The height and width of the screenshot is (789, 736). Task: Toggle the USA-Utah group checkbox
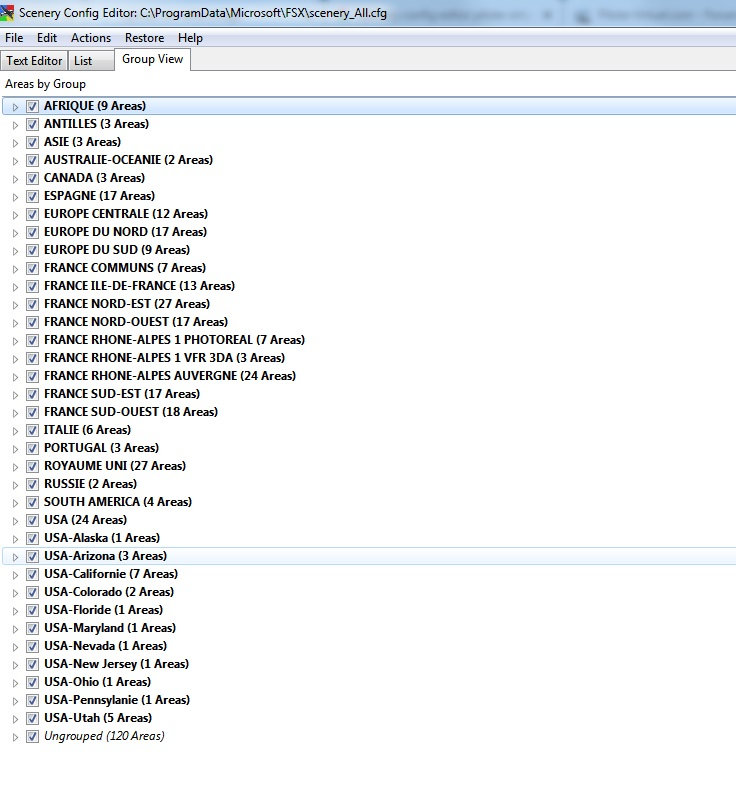click(x=32, y=718)
